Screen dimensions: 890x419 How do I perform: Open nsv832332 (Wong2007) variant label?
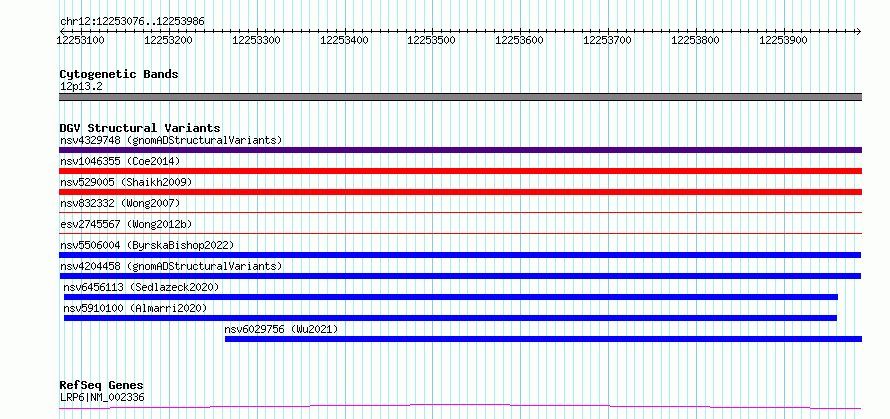click(x=120, y=203)
